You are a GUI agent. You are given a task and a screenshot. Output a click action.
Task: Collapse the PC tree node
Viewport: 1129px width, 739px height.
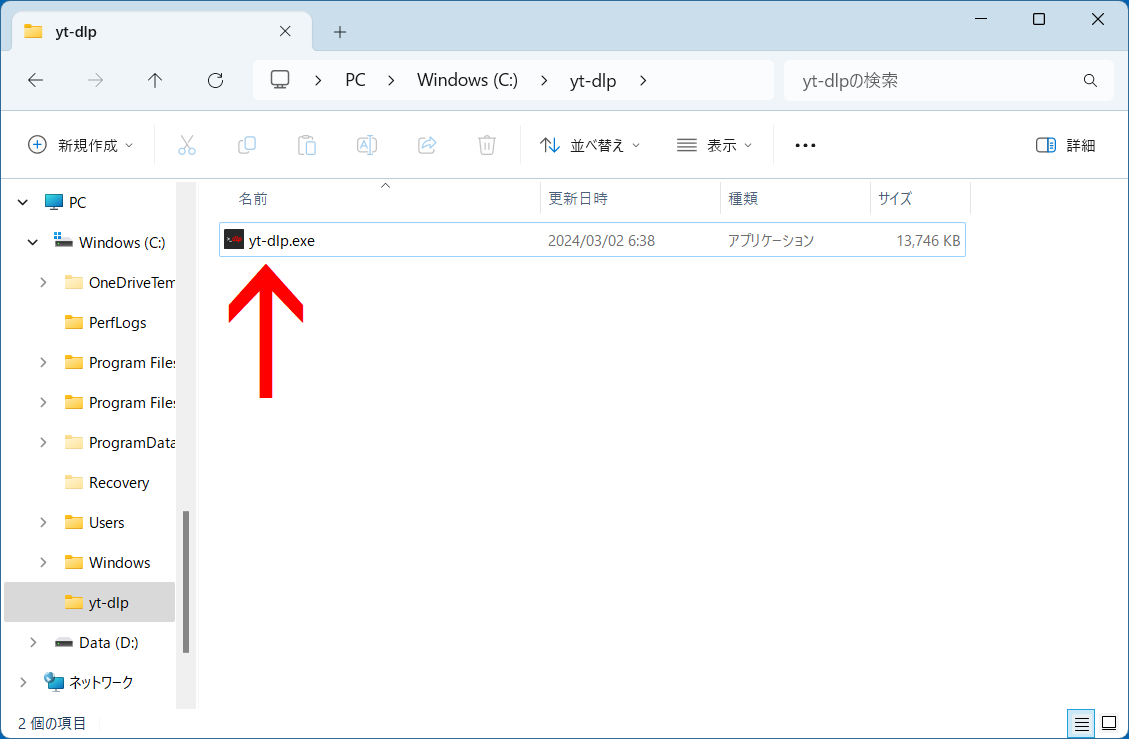pos(23,202)
